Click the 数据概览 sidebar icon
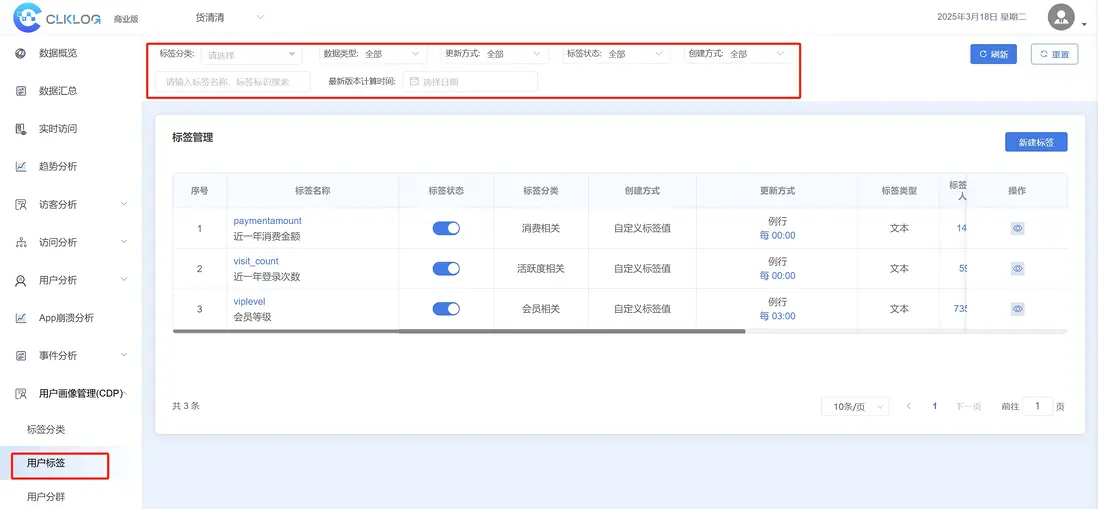Image resolution: width=1098 pixels, height=509 pixels. pos(21,53)
